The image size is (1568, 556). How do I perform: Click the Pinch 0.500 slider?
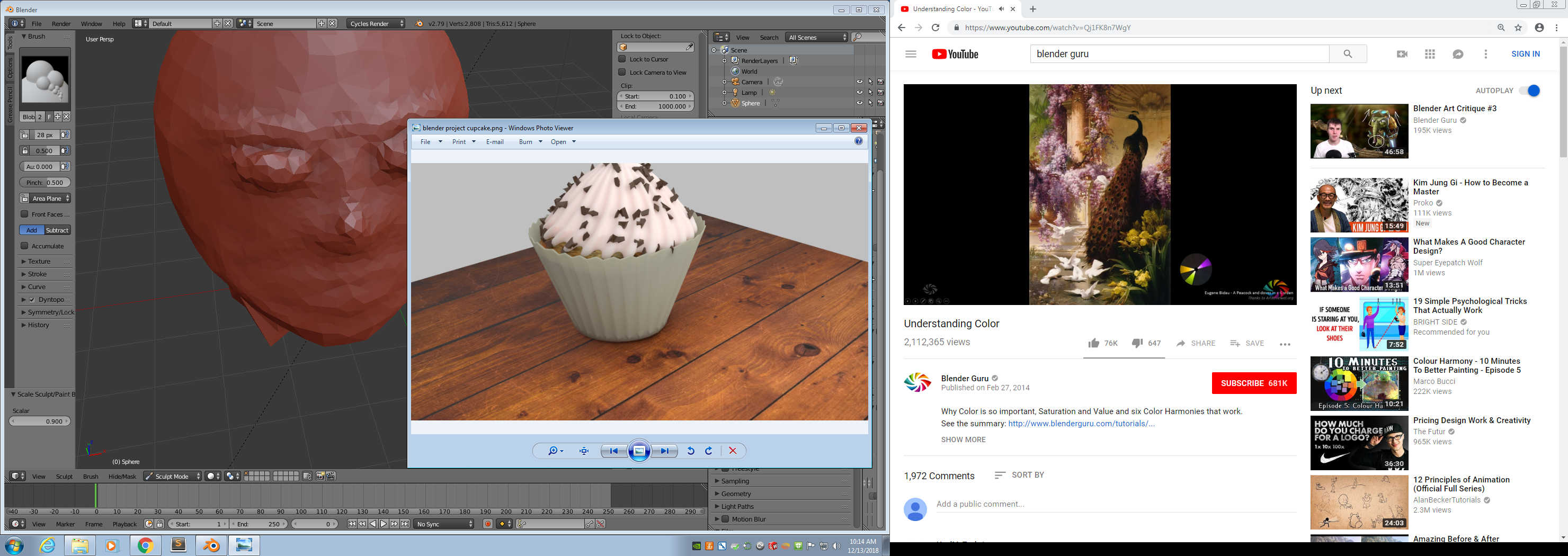pyautogui.click(x=45, y=183)
